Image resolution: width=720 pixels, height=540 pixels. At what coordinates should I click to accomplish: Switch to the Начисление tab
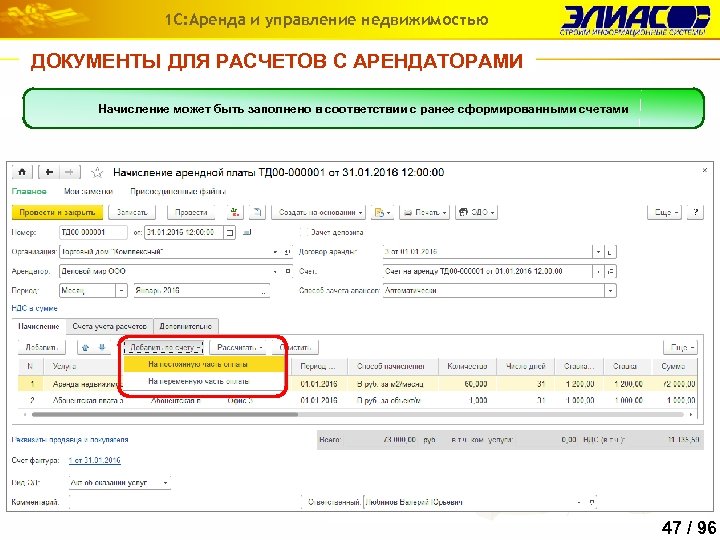[x=39, y=326]
